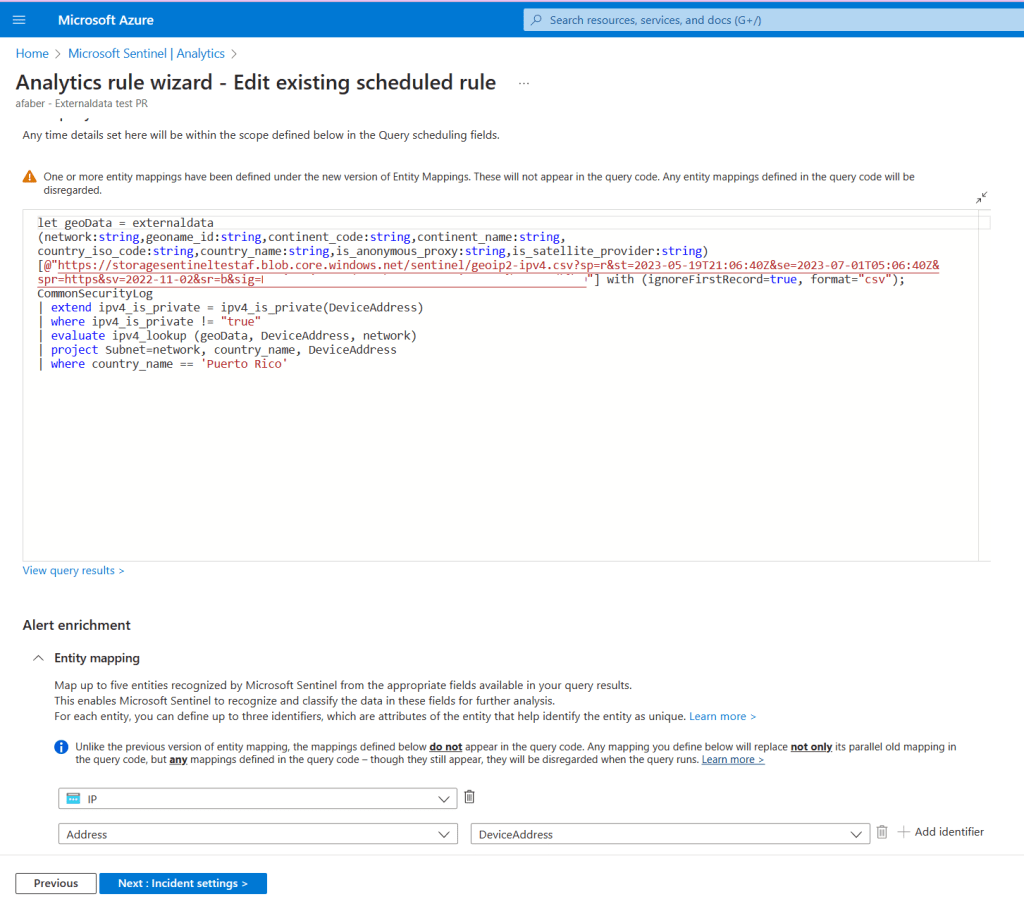The width and height of the screenshot is (1024, 911).
Task: Open the Address identifier dropdown
Action: (257, 834)
